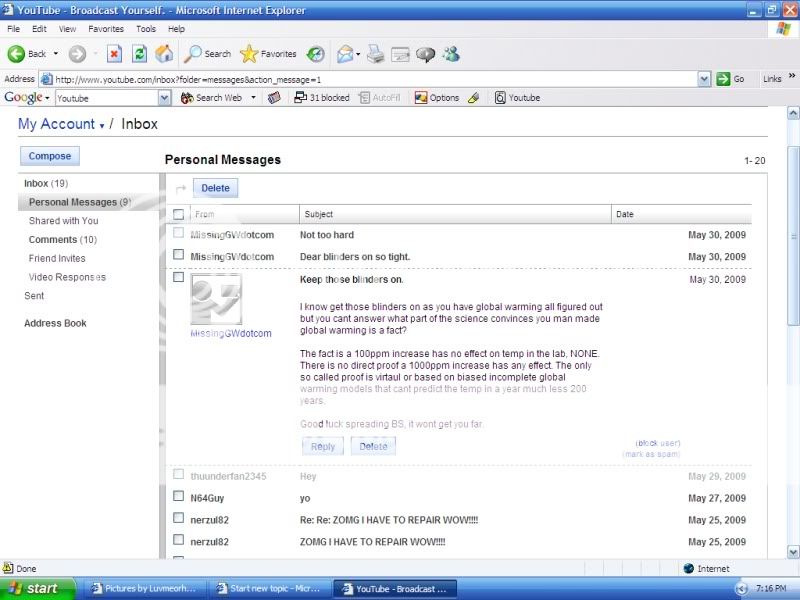Open the Google search box dropdown
Viewport: 800px width, 600px height.
click(x=164, y=98)
